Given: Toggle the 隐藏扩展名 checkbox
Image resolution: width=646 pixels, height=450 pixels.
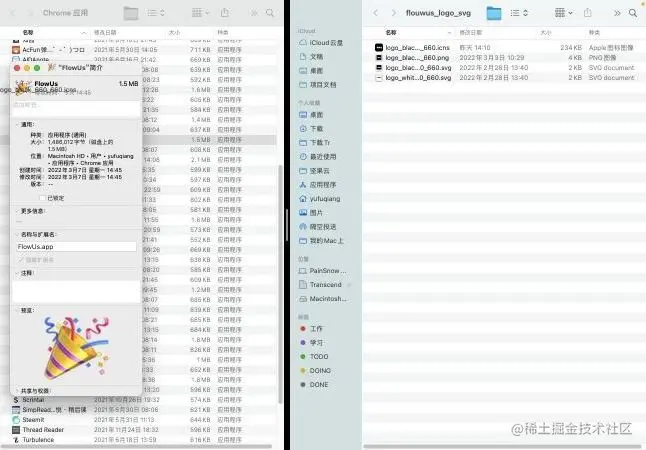Looking at the screenshot, I should pyautogui.click(x=21, y=260).
